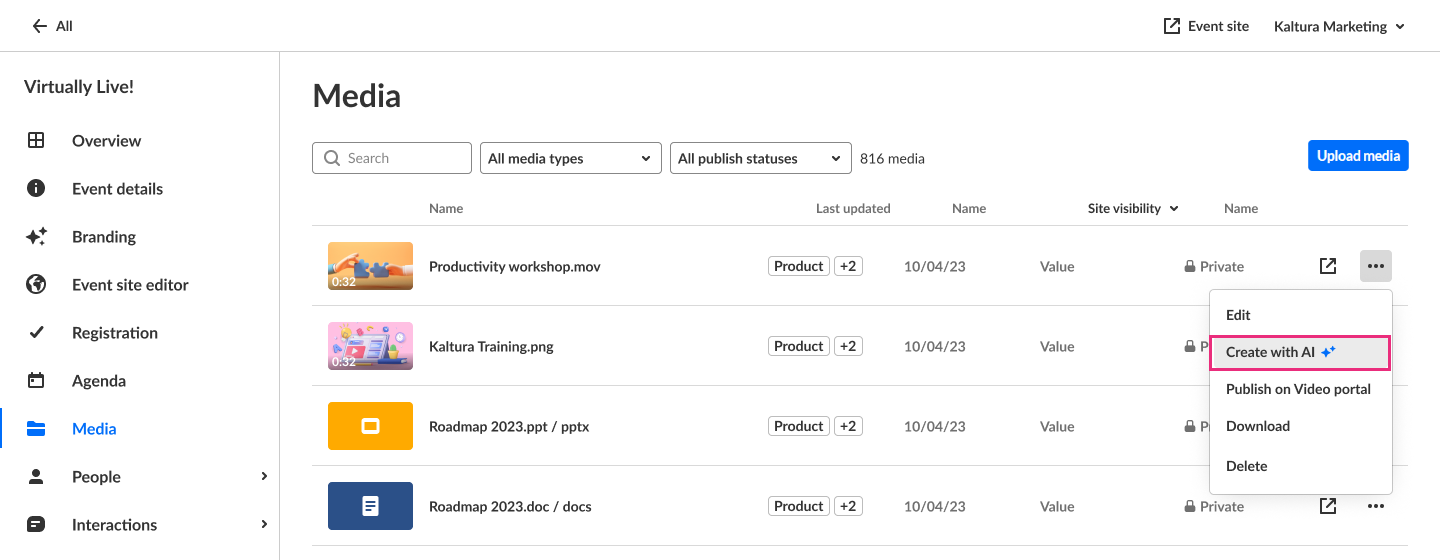Open the All media types dropdown
This screenshot has width=1440, height=560.
570,158
